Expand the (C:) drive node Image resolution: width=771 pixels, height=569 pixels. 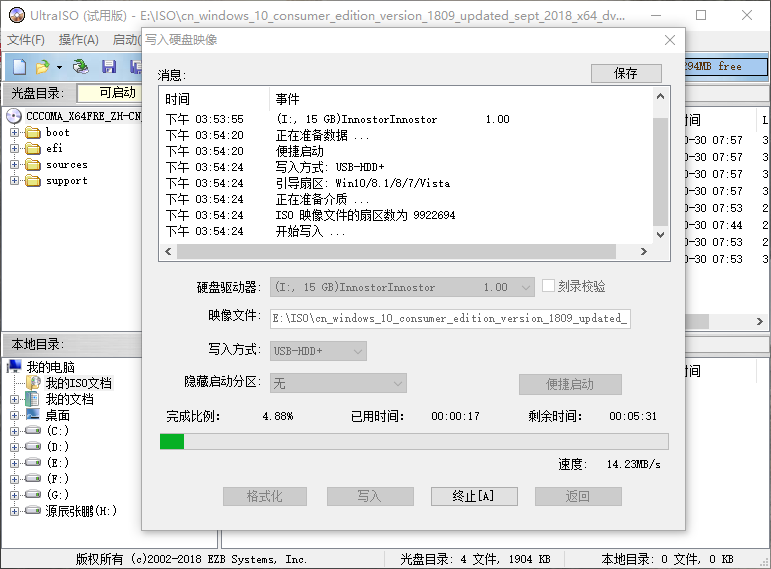pyautogui.click(x=14, y=431)
